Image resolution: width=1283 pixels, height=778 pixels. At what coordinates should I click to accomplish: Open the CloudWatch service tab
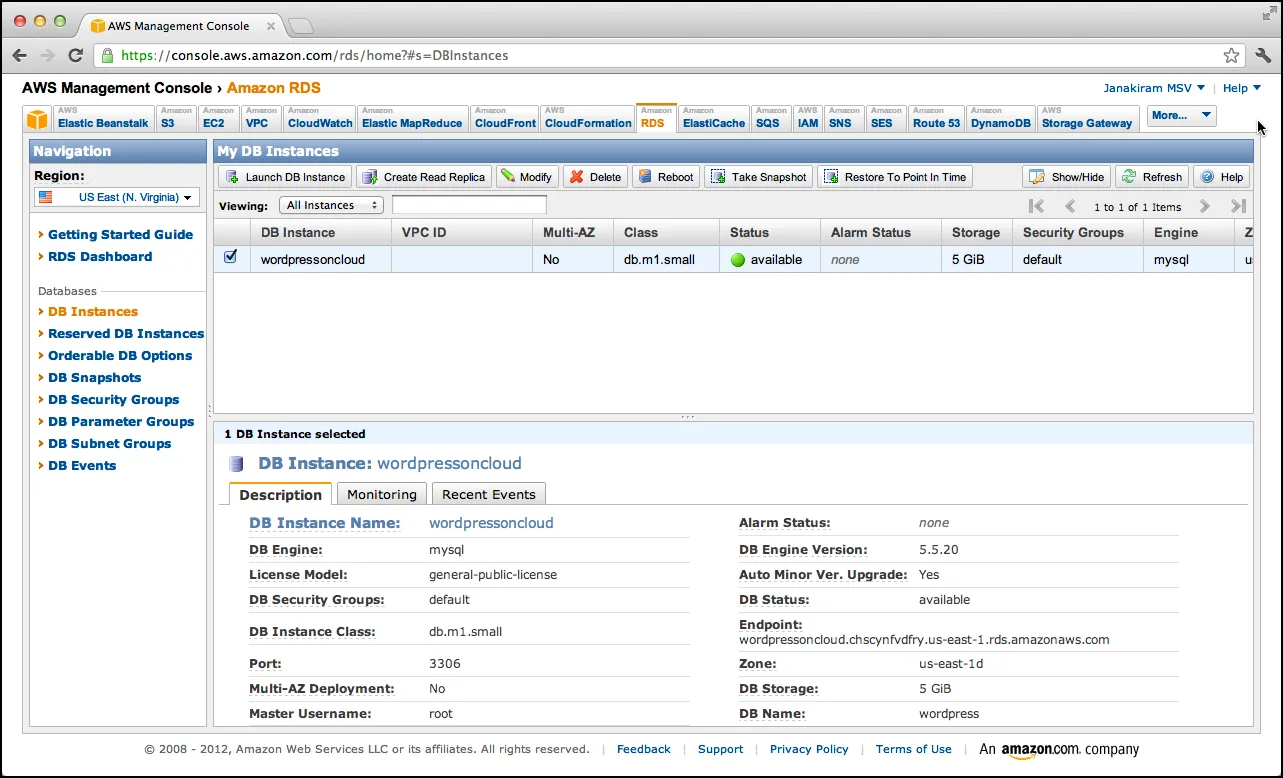coord(320,118)
